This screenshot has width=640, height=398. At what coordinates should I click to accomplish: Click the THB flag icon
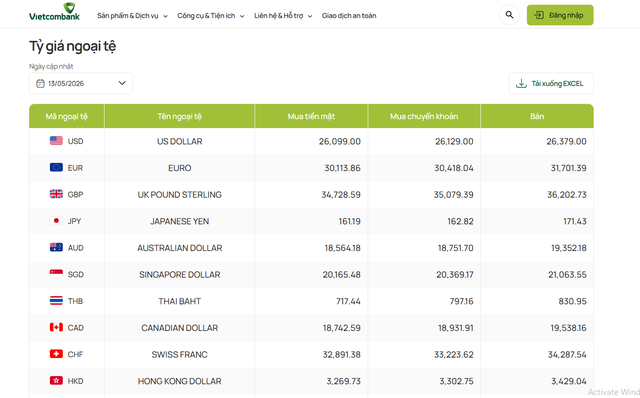(x=56, y=301)
